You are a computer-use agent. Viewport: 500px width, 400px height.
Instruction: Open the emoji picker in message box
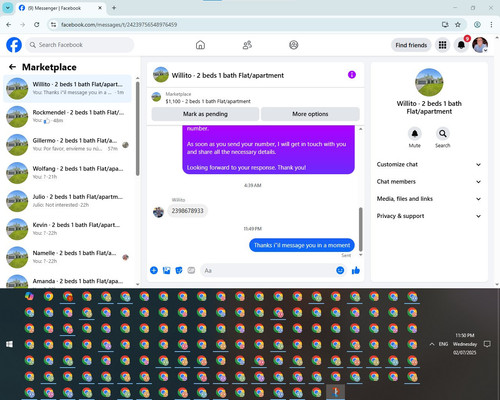[340, 270]
